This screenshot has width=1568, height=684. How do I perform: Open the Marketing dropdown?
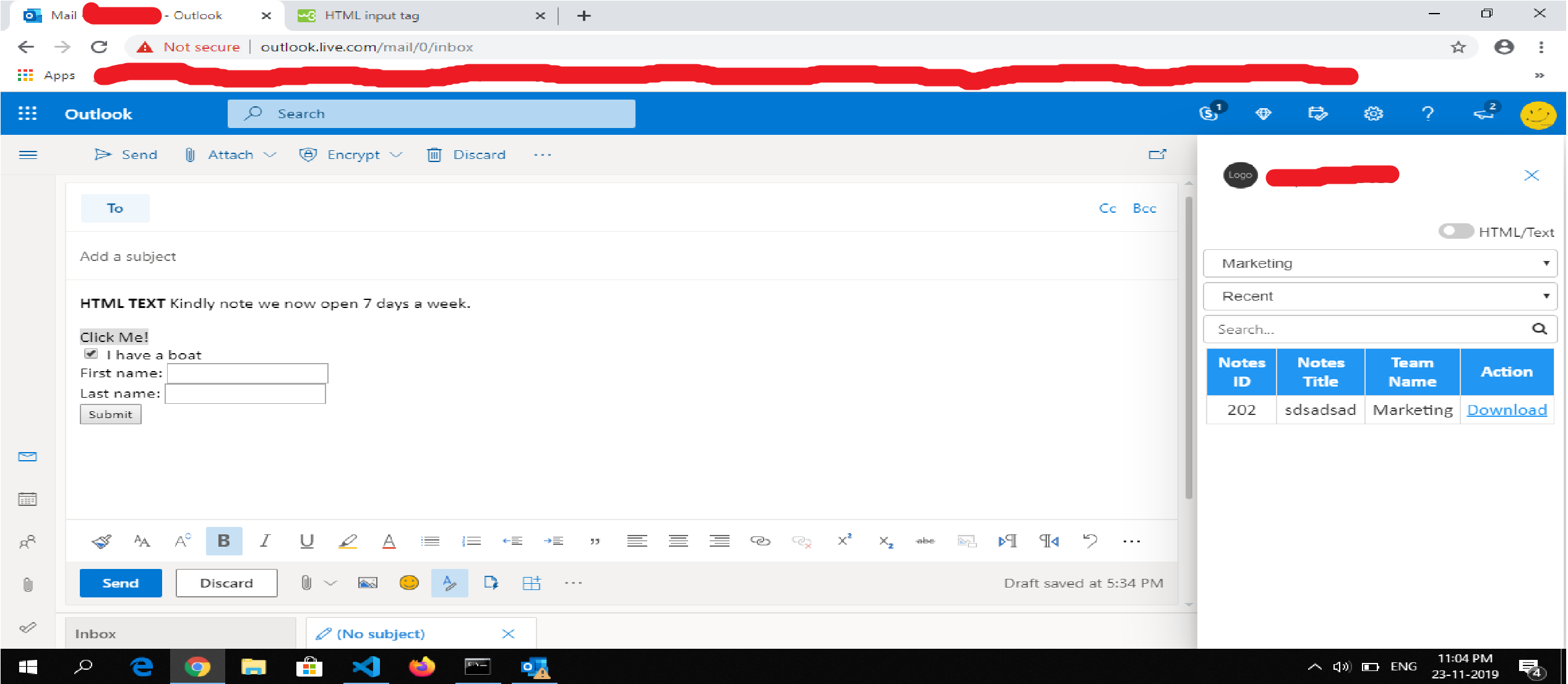pos(1380,263)
